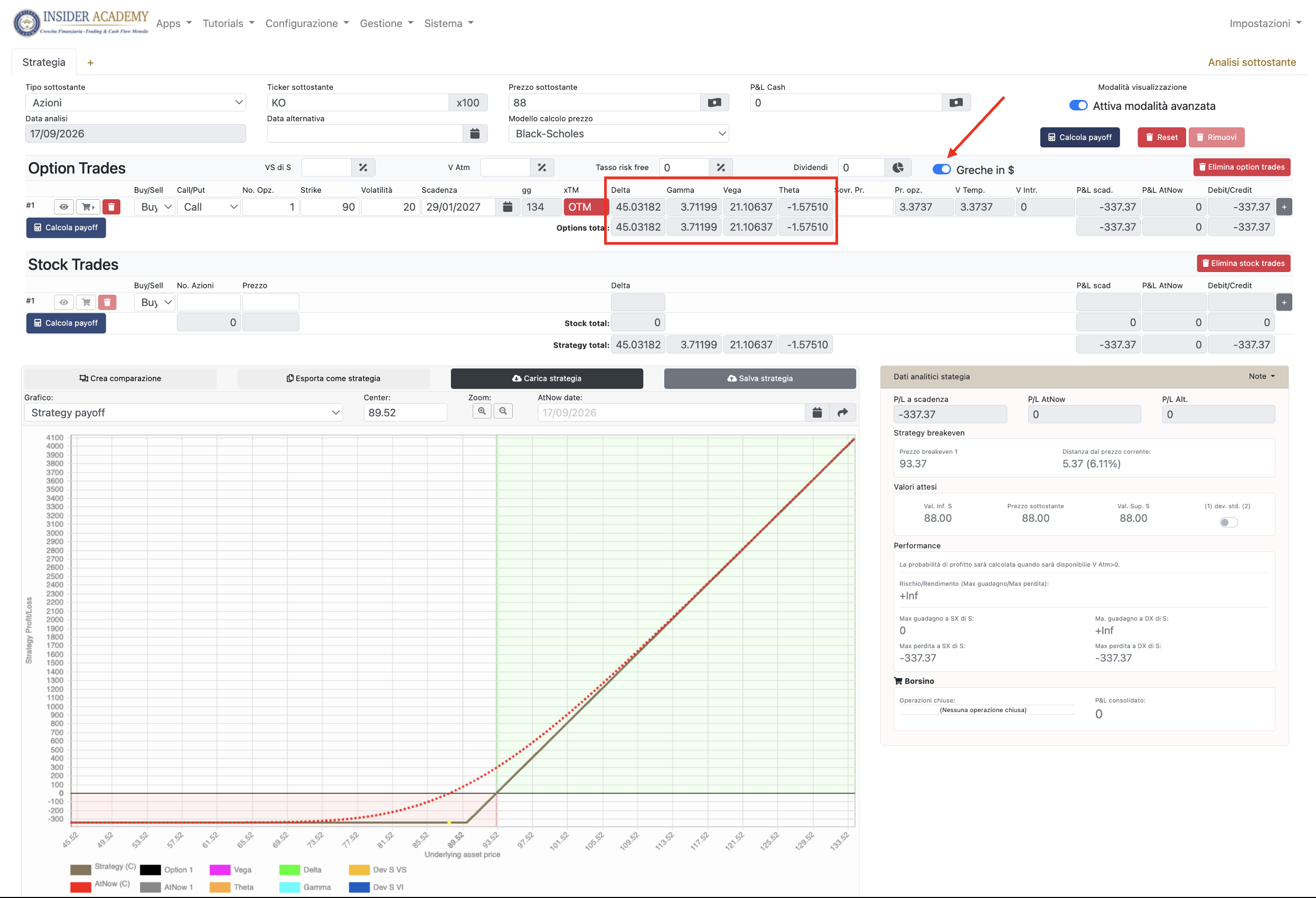Open the Configurazione menu

[x=307, y=23]
